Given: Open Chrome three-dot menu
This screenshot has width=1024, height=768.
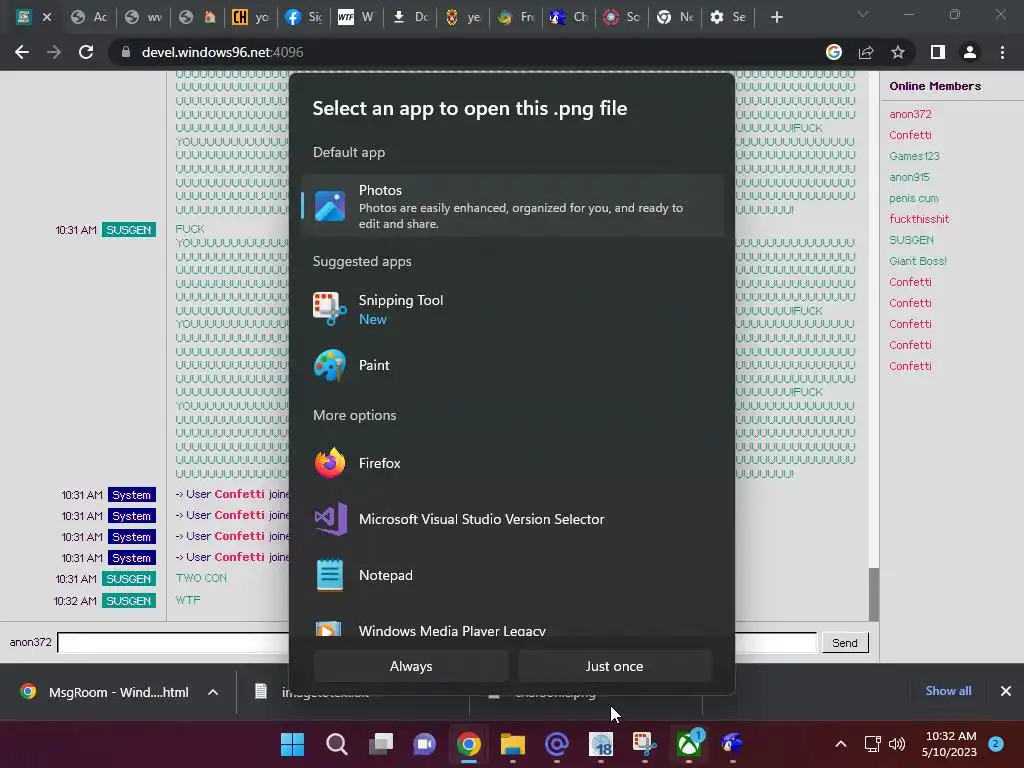Looking at the screenshot, I should [x=1002, y=52].
